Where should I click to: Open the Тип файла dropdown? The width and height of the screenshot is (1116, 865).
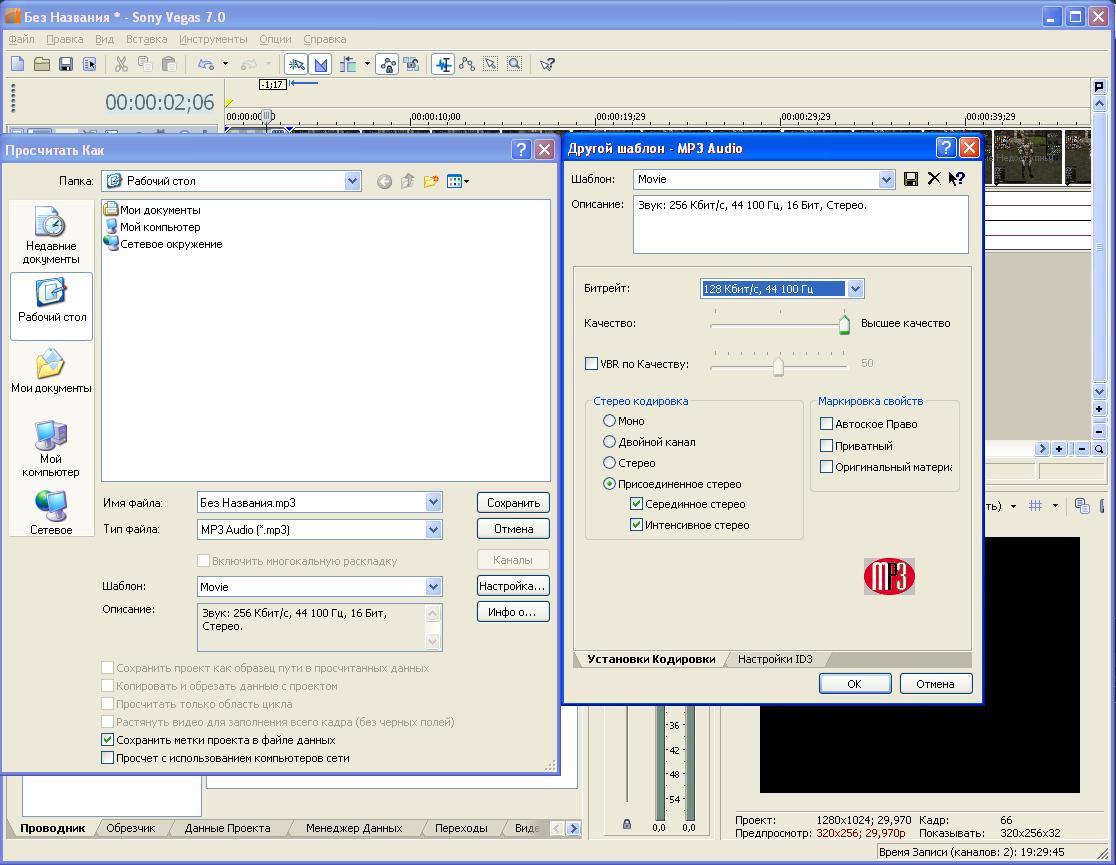pos(433,530)
